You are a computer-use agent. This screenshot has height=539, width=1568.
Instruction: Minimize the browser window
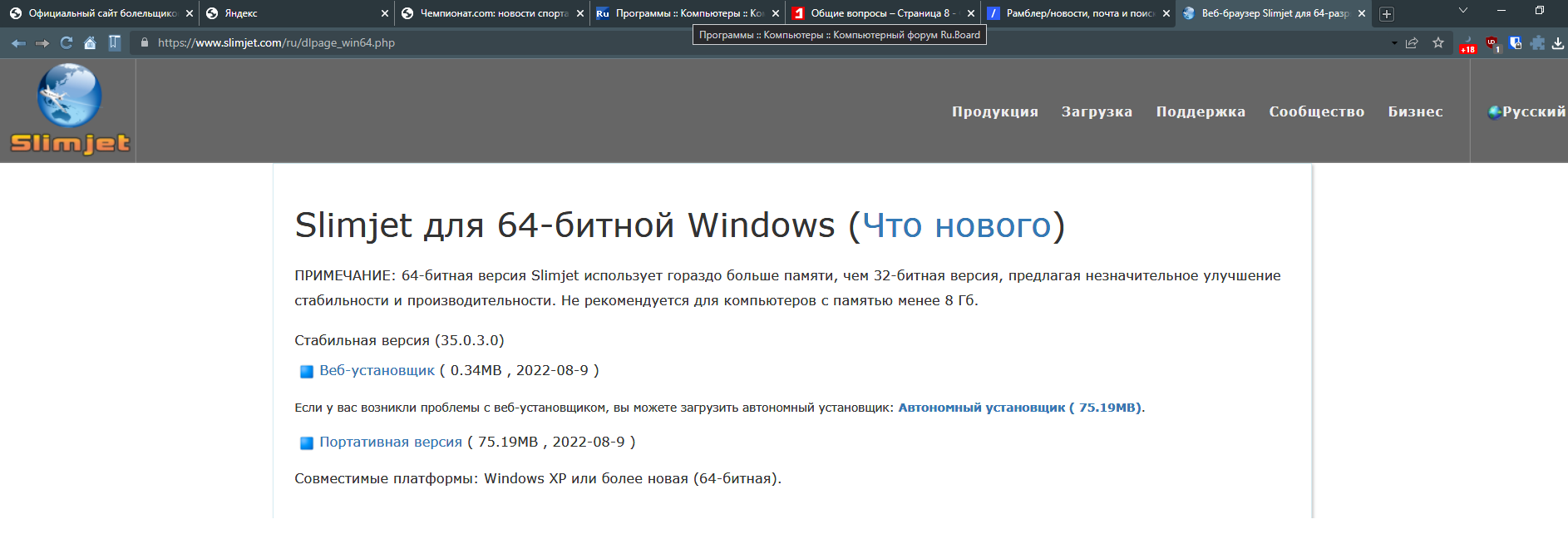(x=1501, y=11)
